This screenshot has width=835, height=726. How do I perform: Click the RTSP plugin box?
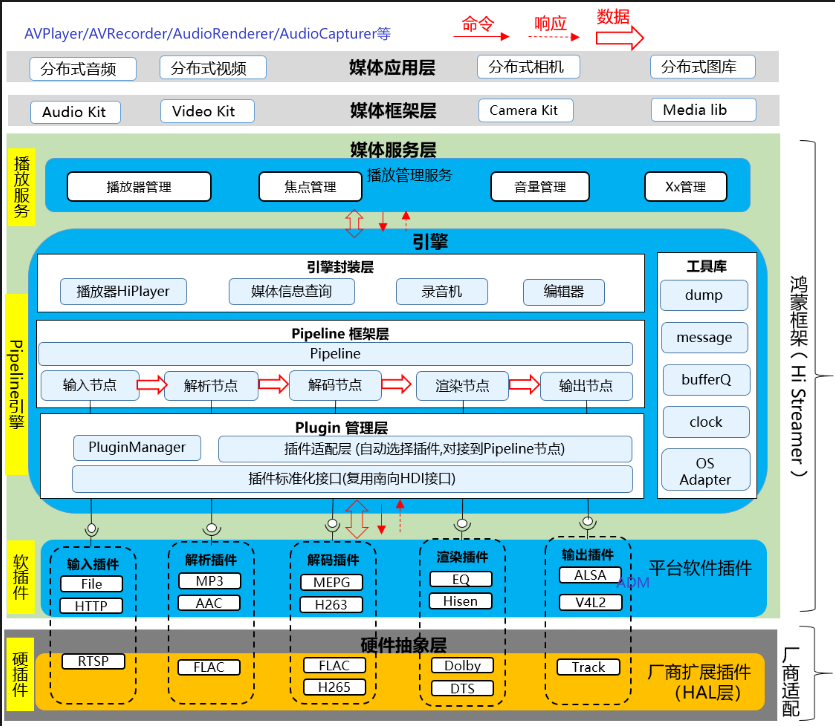[94, 662]
